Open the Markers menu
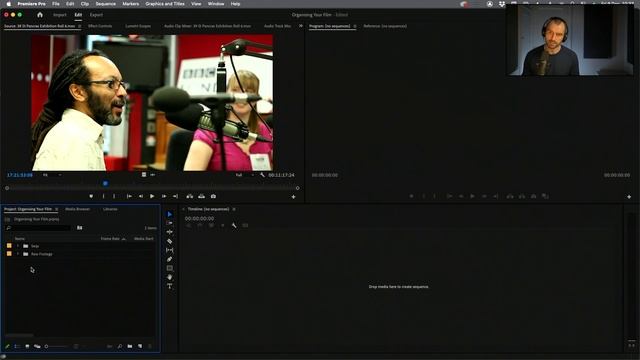The image size is (640, 360). (x=131, y=4)
